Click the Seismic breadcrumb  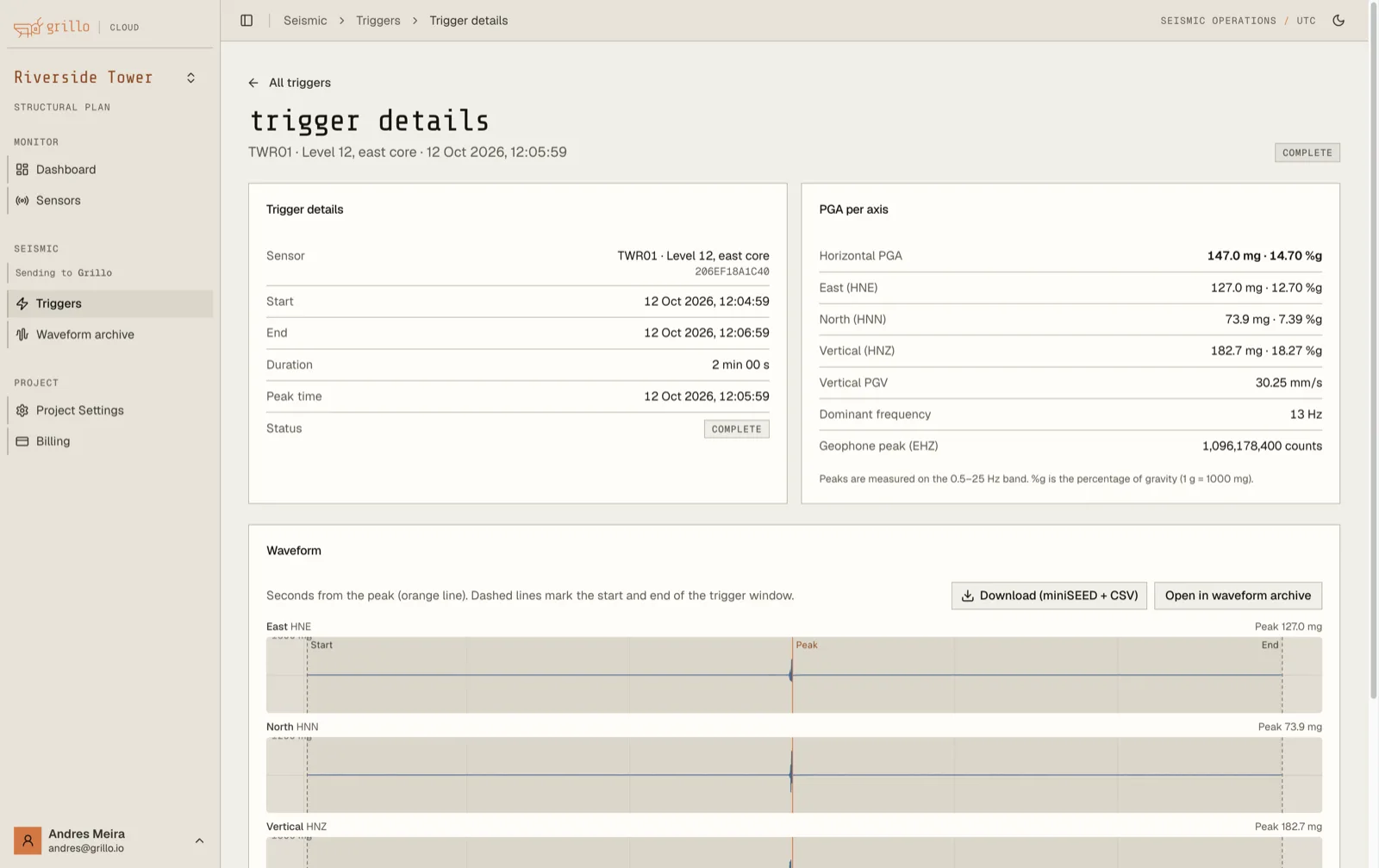(x=305, y=21)
